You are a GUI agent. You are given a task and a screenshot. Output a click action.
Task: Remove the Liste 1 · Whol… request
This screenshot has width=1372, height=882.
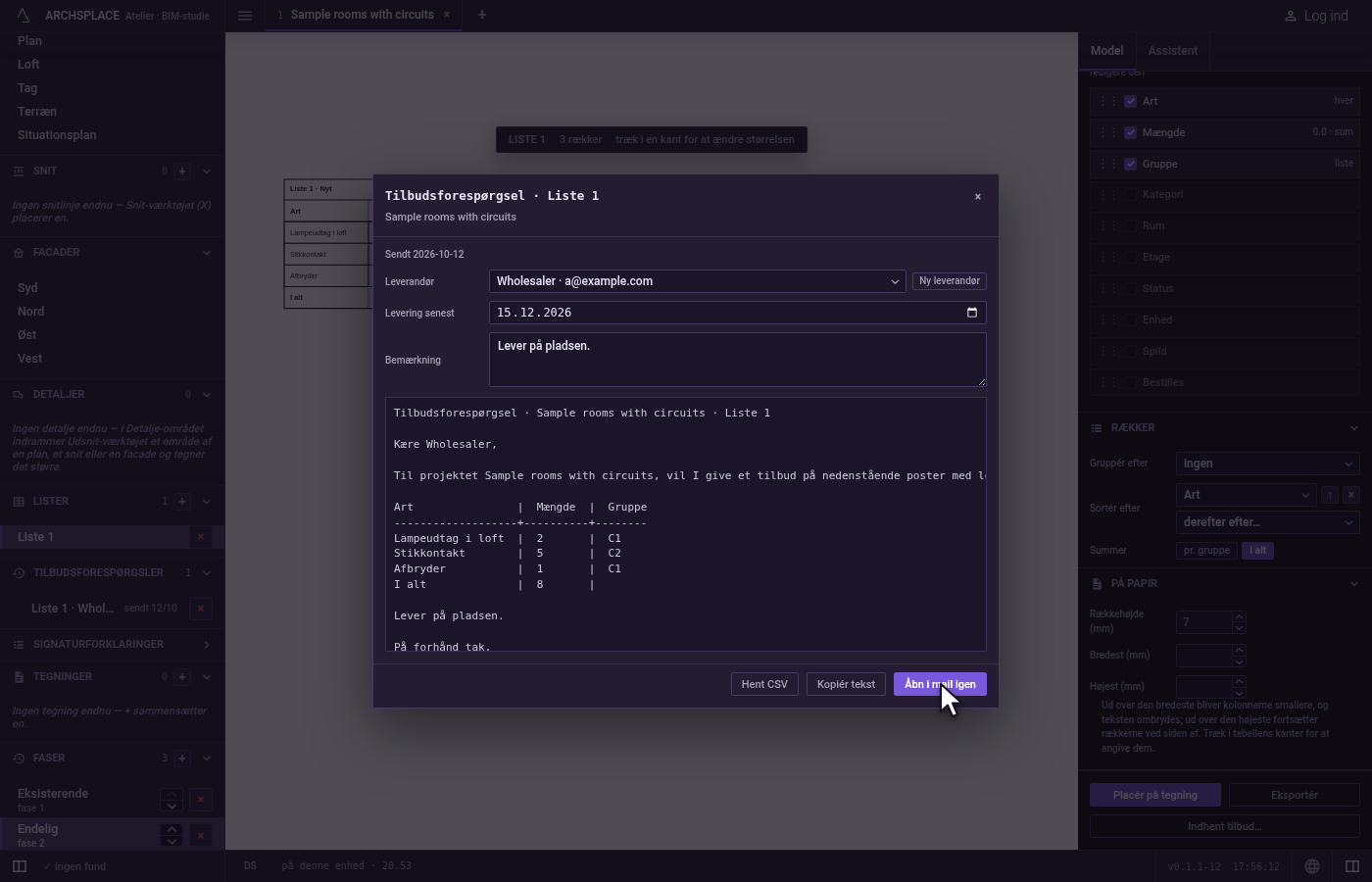tap(201, 609)
